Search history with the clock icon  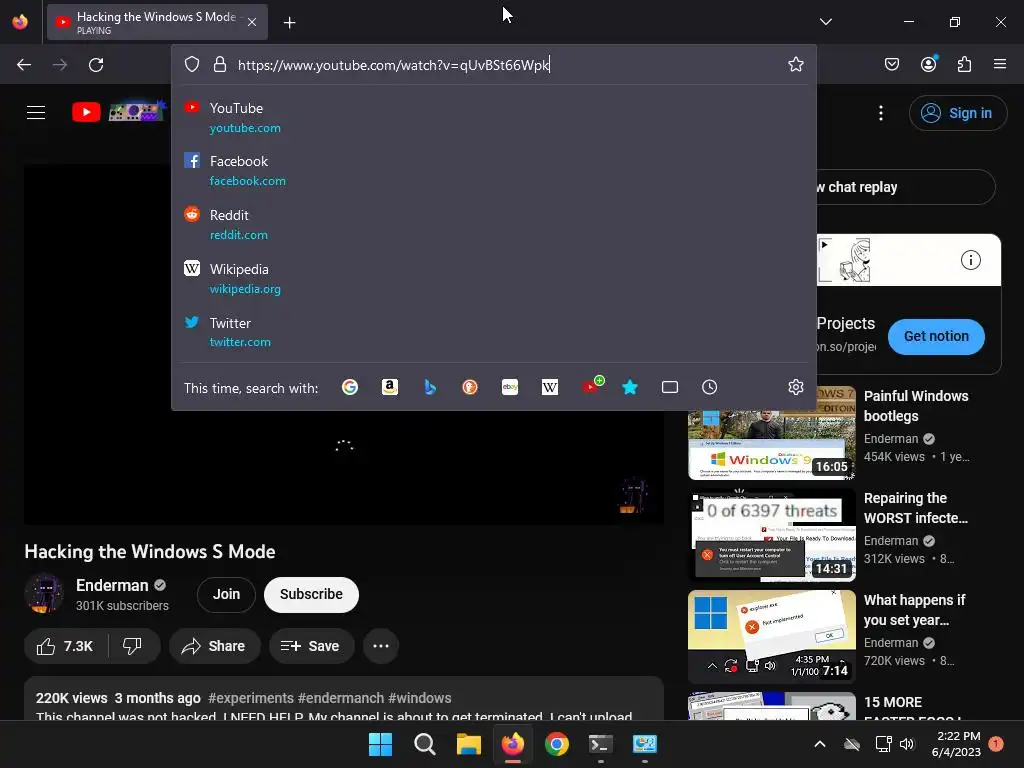click(x=709, y=387)
